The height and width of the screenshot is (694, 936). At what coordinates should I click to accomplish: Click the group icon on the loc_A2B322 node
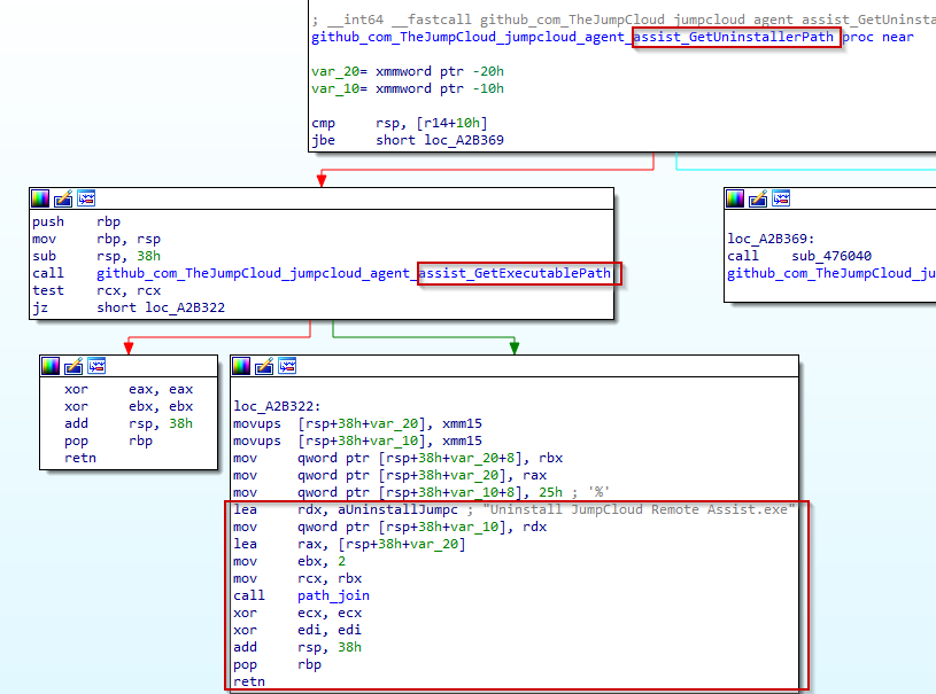tap(287, 365)
